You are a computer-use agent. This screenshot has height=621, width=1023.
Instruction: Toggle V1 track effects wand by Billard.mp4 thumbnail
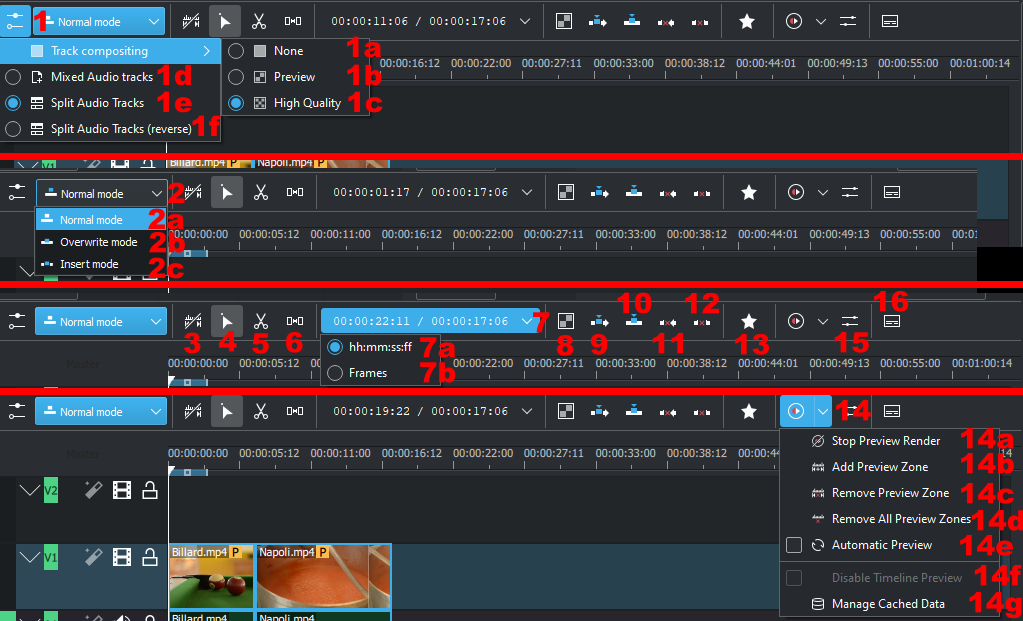point(94,556)
